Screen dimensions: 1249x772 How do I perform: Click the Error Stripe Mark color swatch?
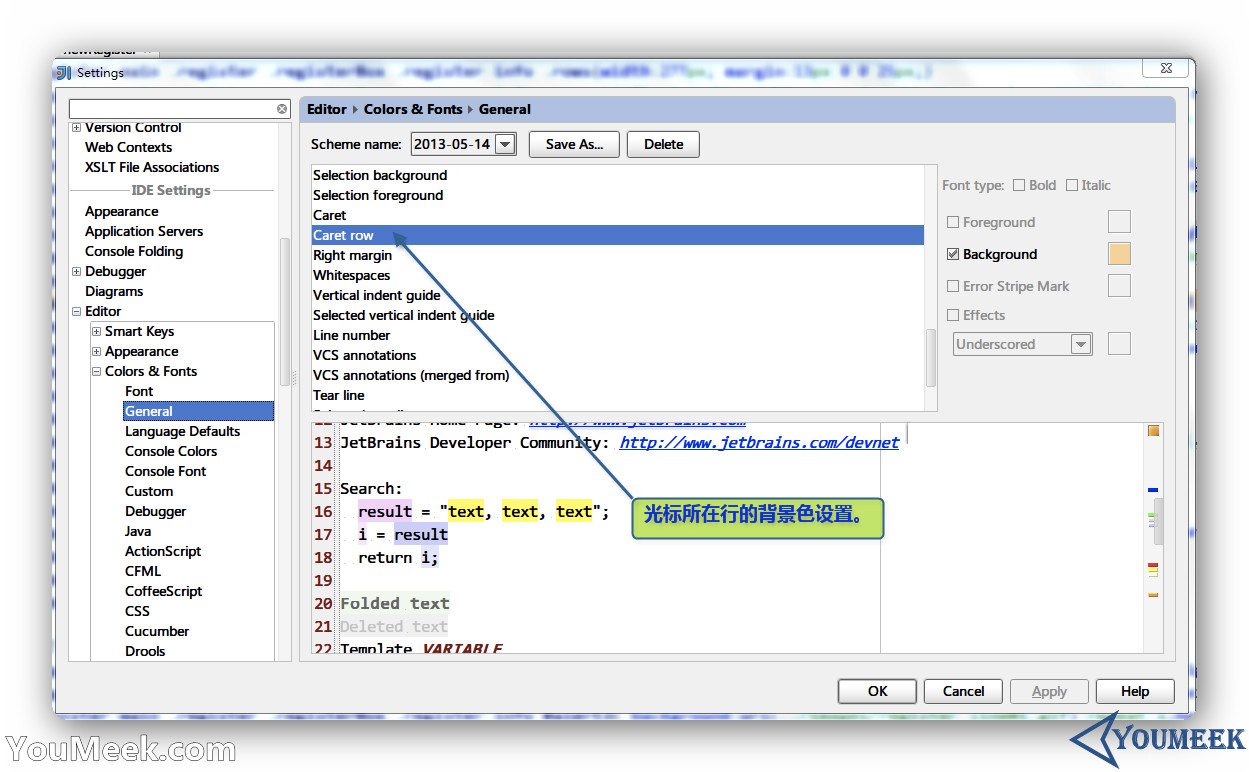[x=1119, y=286]
